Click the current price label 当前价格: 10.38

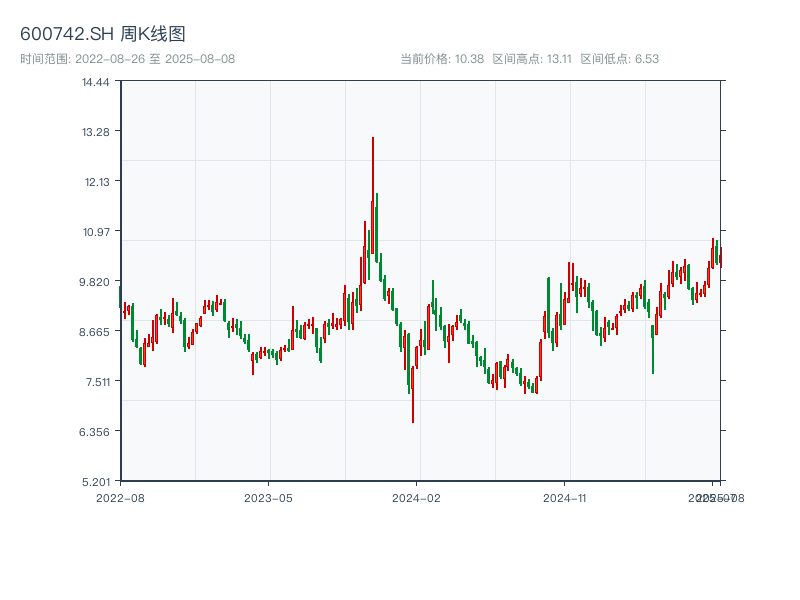442,59
